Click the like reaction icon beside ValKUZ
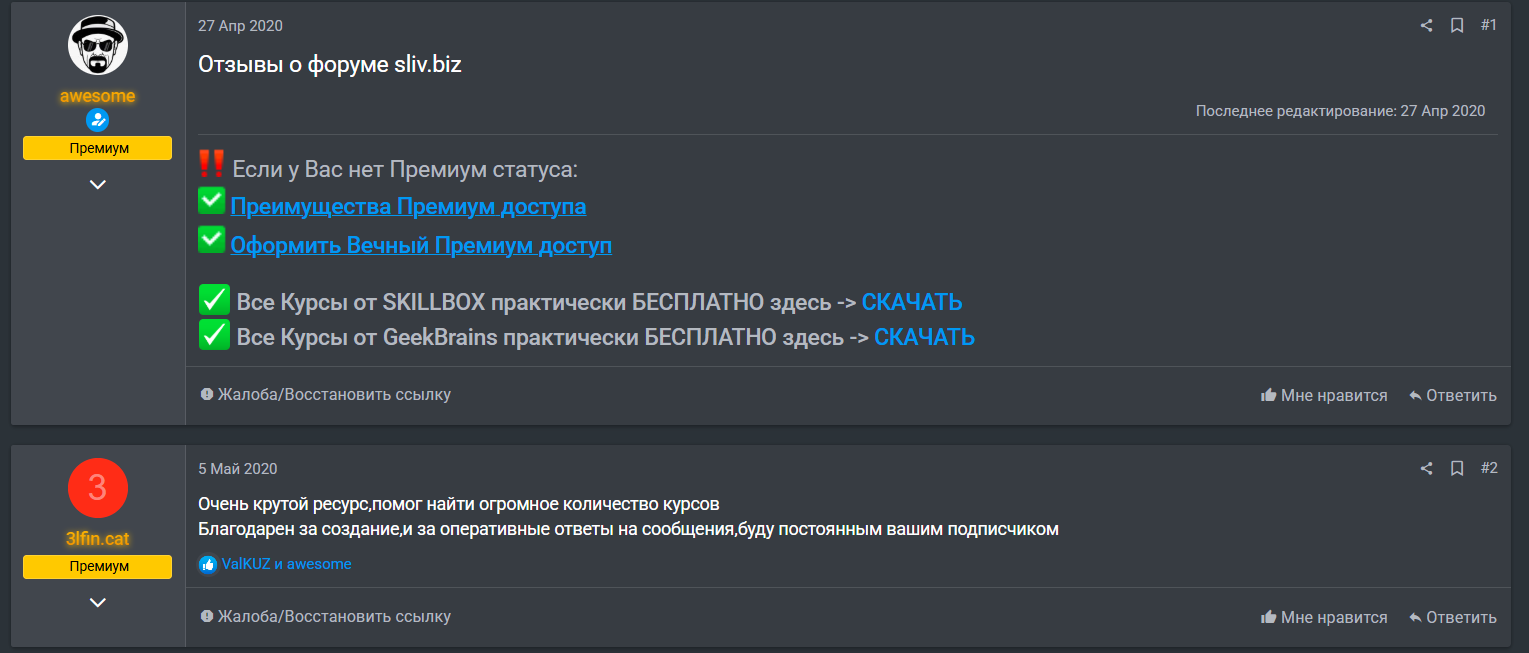This screenshot has width=1529, height=653. pos(208,564)
